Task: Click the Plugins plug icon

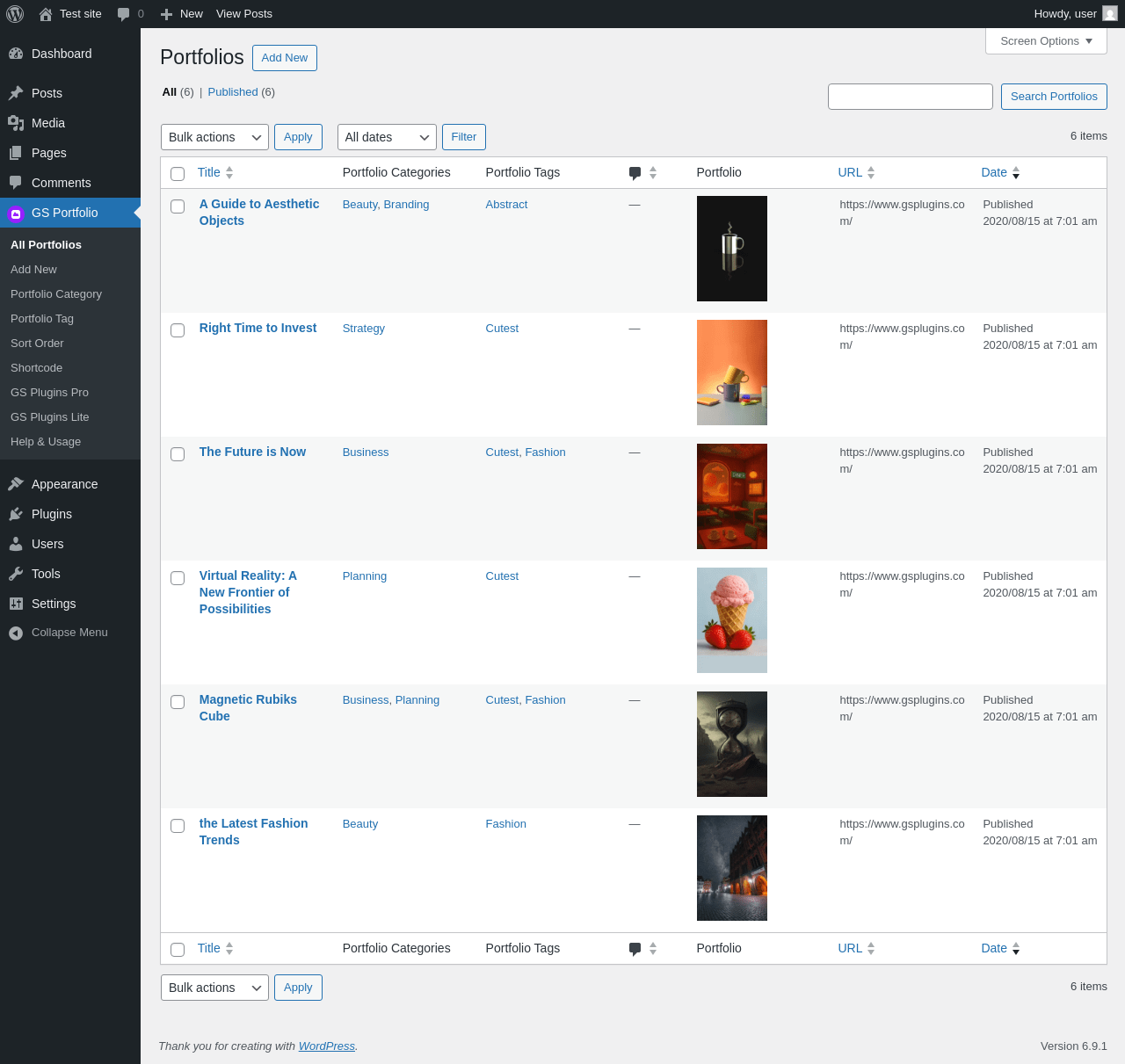Action: point(16,514)
